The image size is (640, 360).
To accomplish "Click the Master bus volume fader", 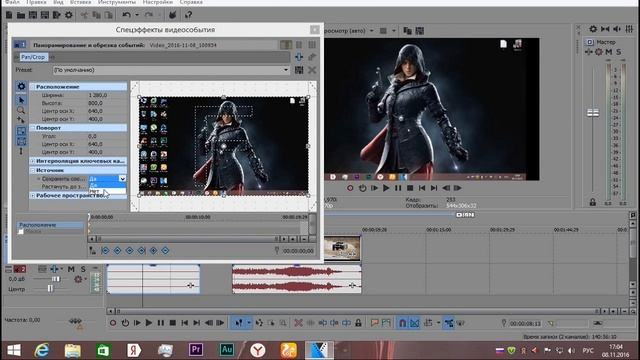I will (x=593, y=113).
